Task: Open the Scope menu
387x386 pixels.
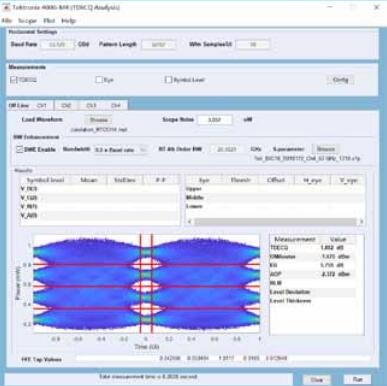Action: (27, 21)
